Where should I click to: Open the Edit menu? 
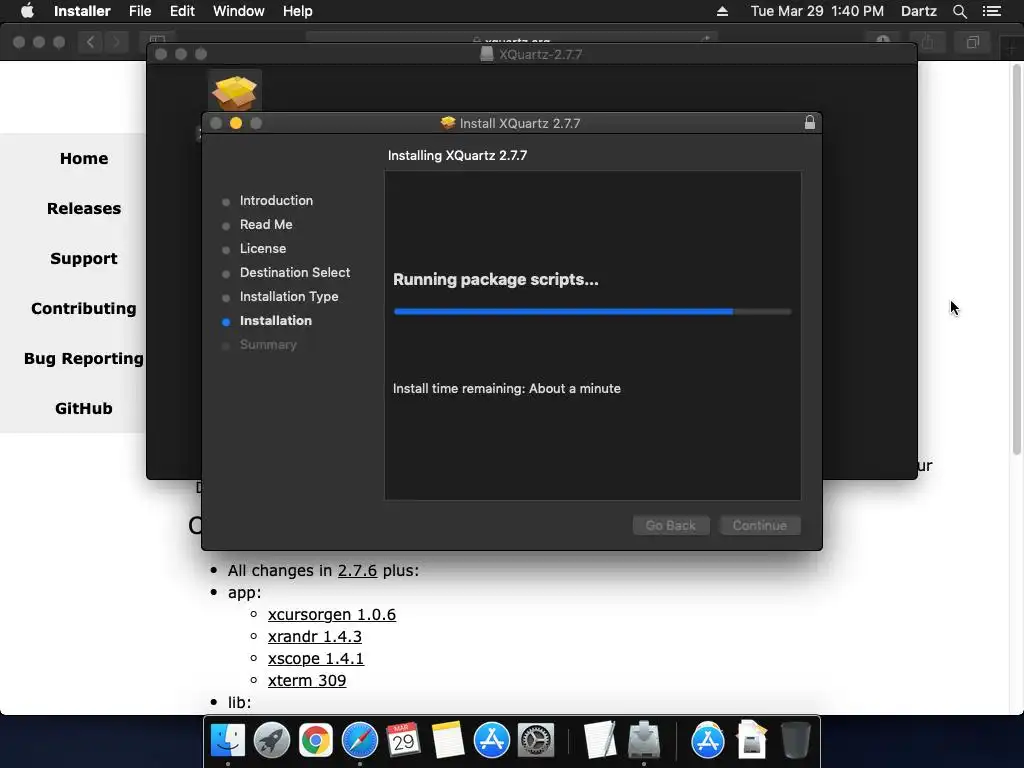coord(182,11)
